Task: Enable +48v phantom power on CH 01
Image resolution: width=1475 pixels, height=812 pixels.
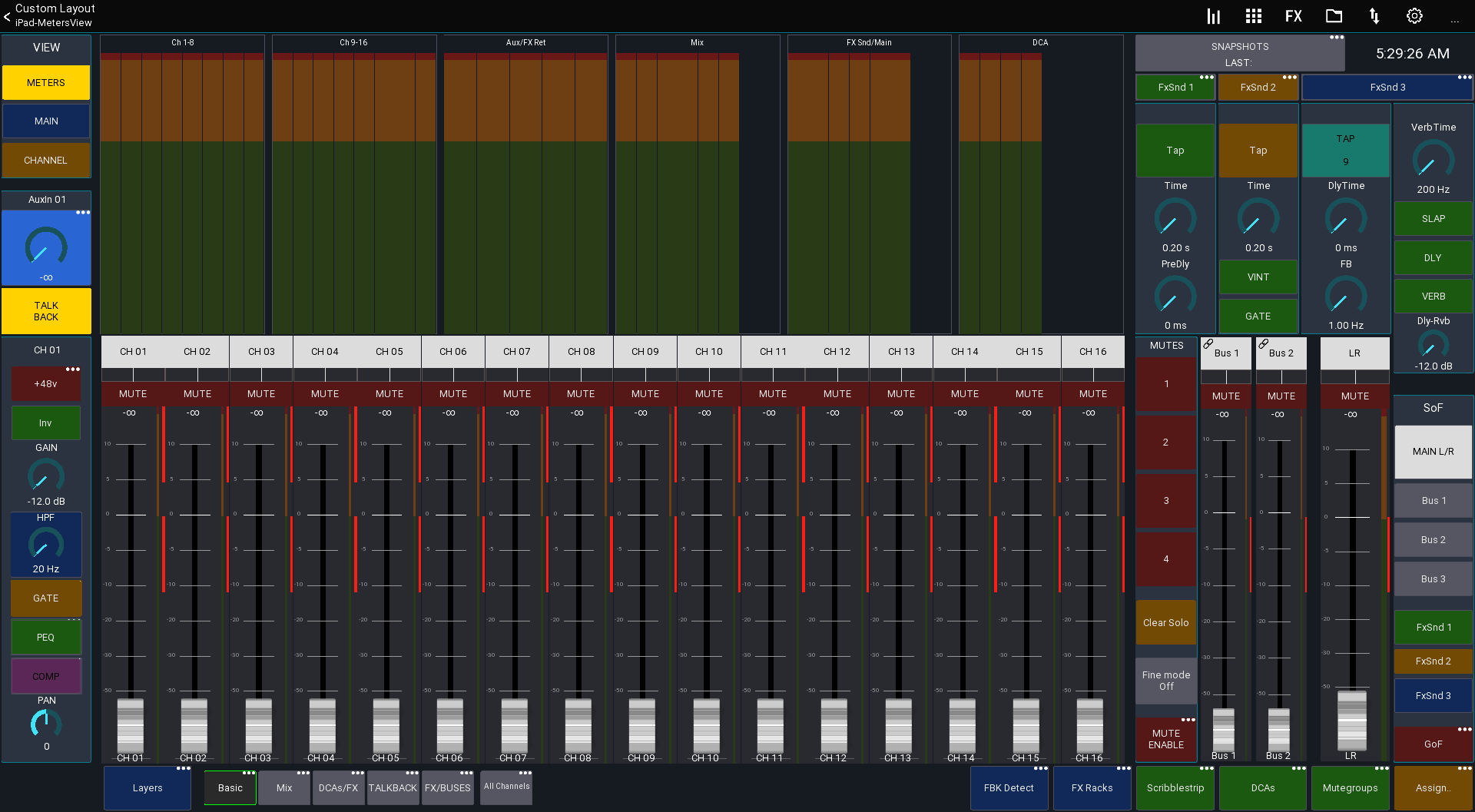Action: pyautogui.click(x=45, y=383)
